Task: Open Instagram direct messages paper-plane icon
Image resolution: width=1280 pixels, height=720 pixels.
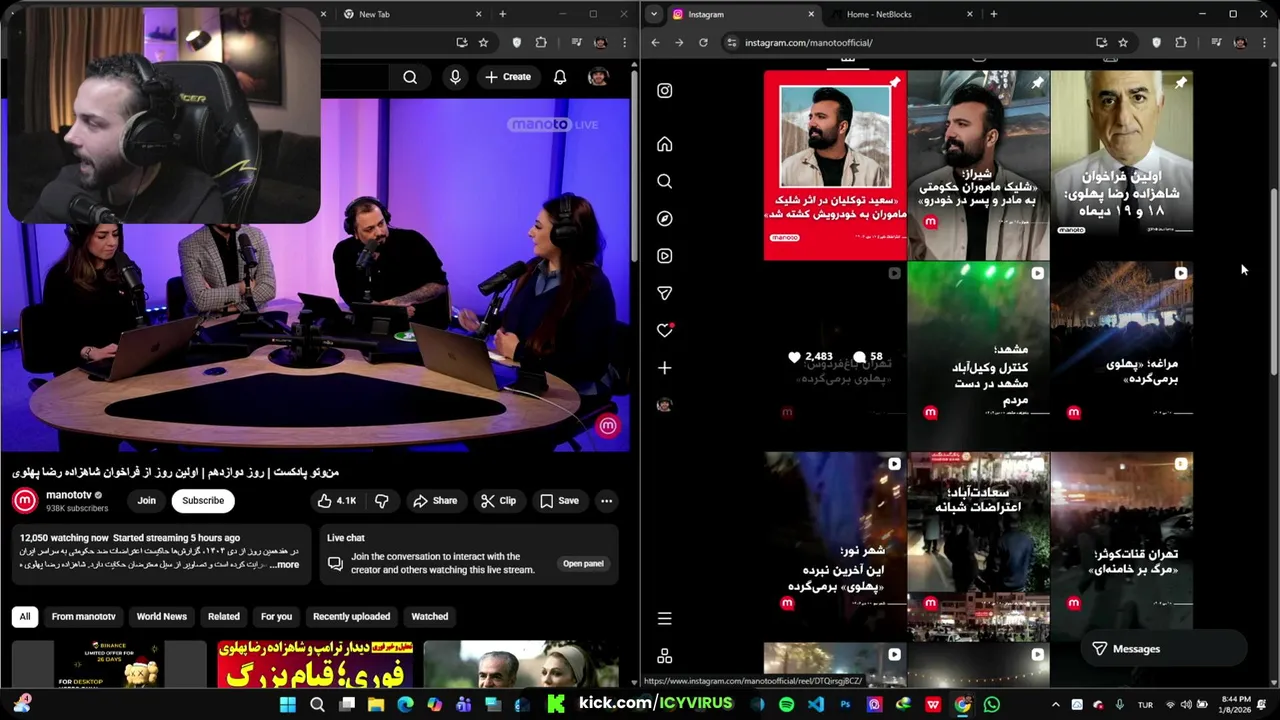Action: pyautogui.click(x=665, y=293)
